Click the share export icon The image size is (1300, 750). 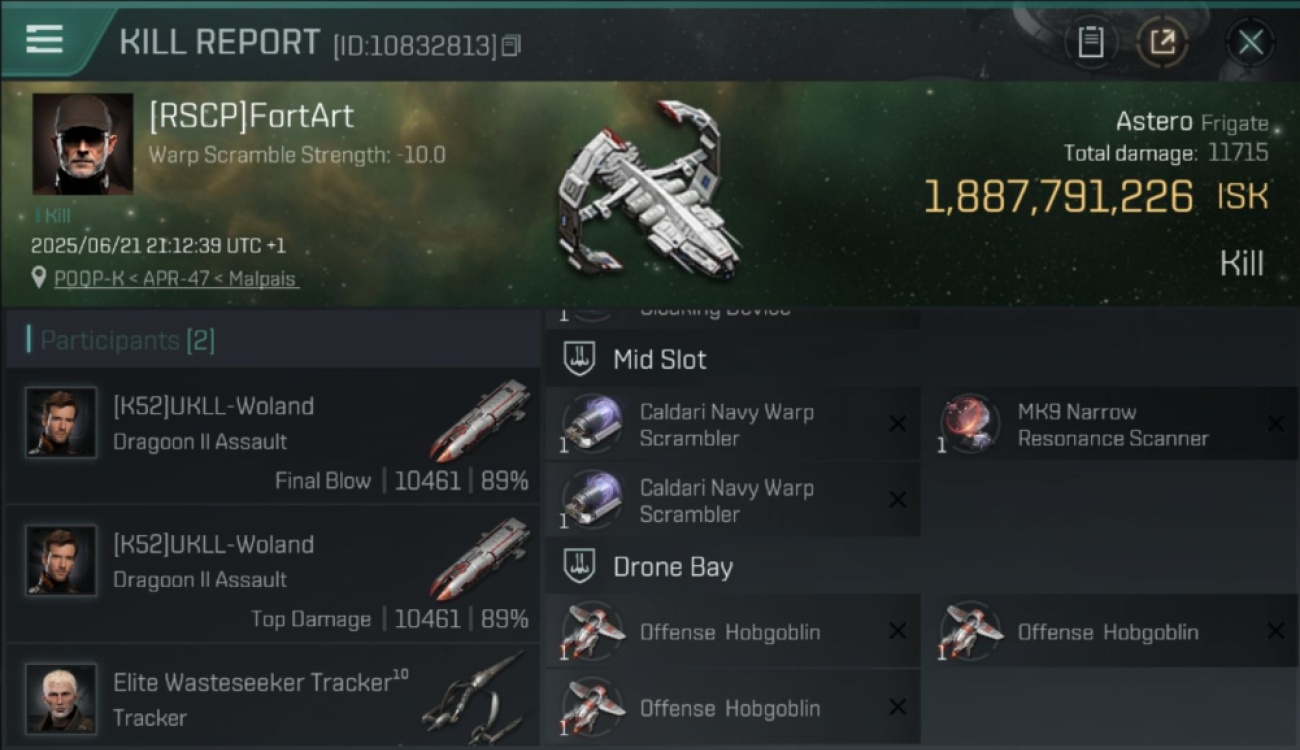coord(1162,42)
